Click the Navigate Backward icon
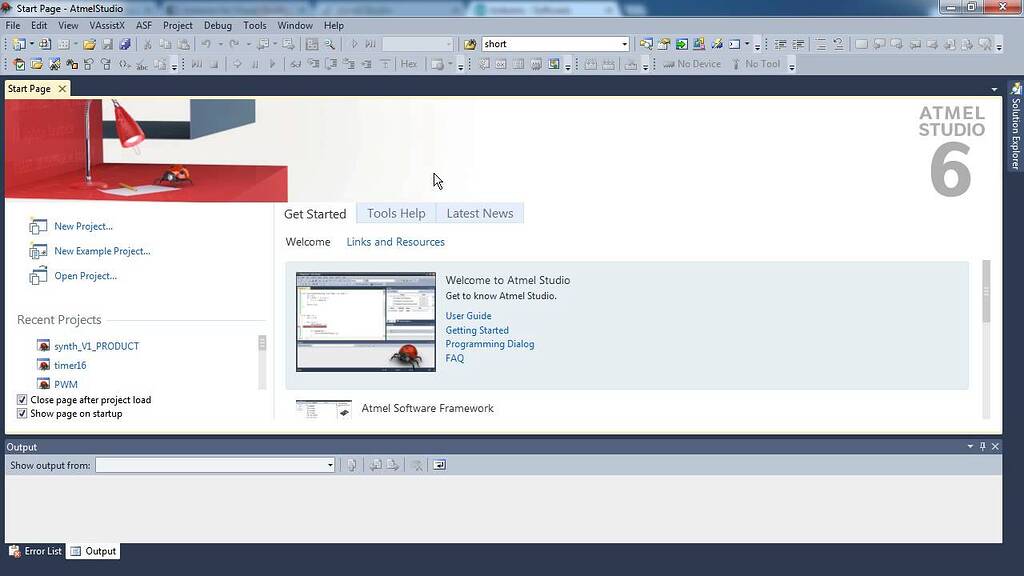The image size is (1024, 576). (x=263, y=43)
